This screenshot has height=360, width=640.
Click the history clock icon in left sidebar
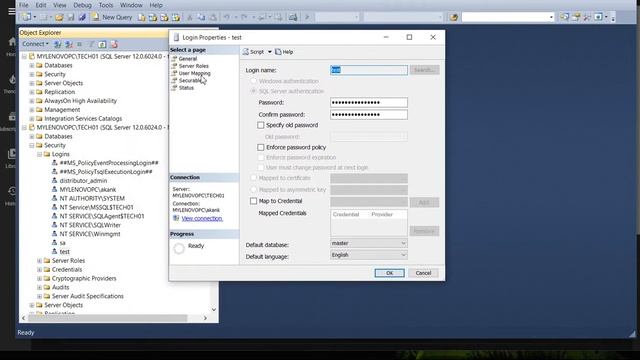(x=12, y=191)
